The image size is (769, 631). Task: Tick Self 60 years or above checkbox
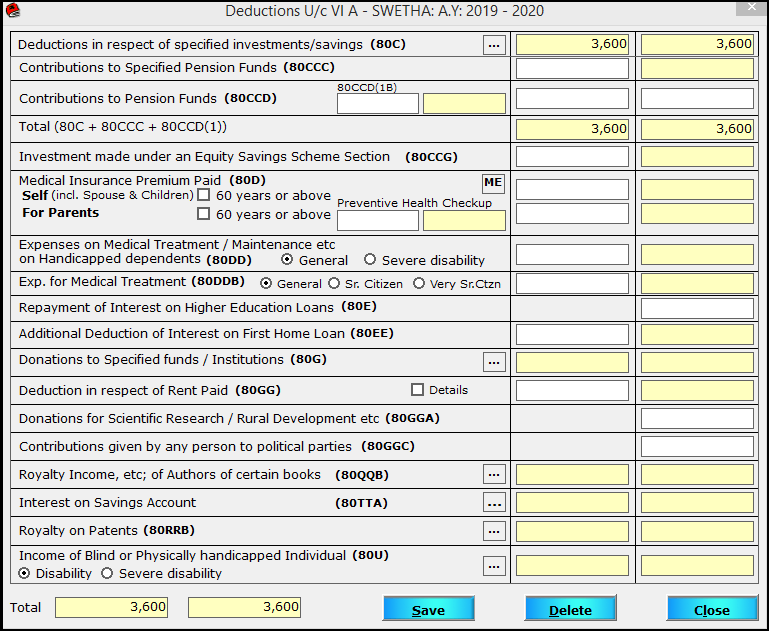tap(204, 195)
